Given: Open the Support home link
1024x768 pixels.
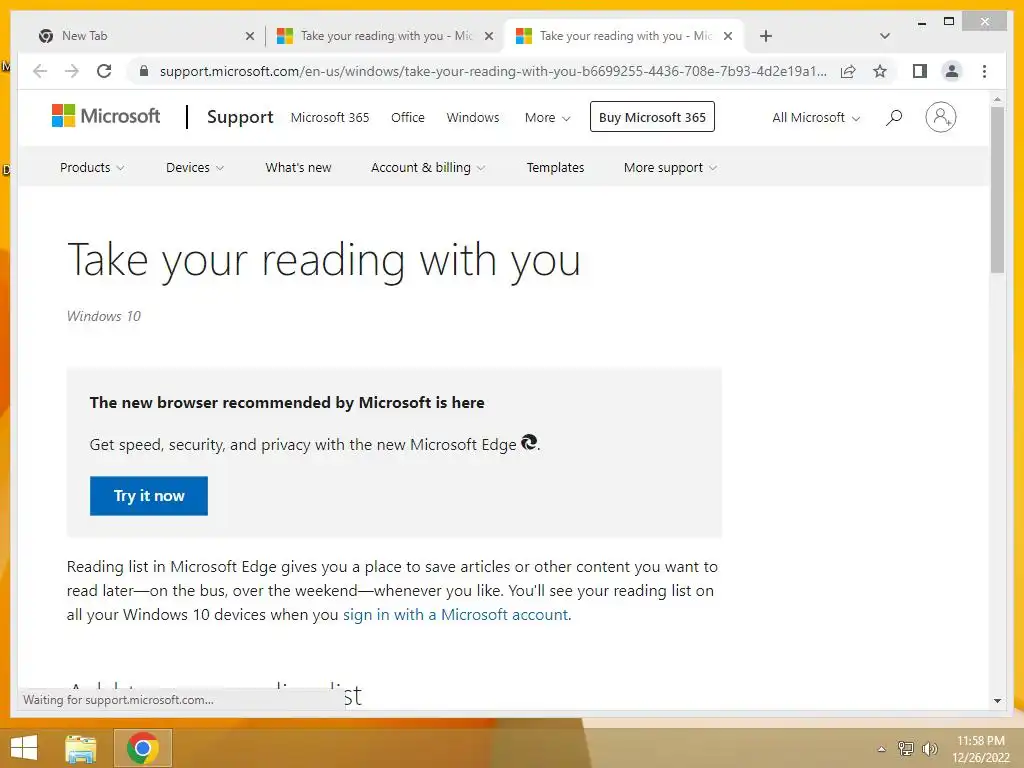Looking at the screenshot, I should coord(240,117).
